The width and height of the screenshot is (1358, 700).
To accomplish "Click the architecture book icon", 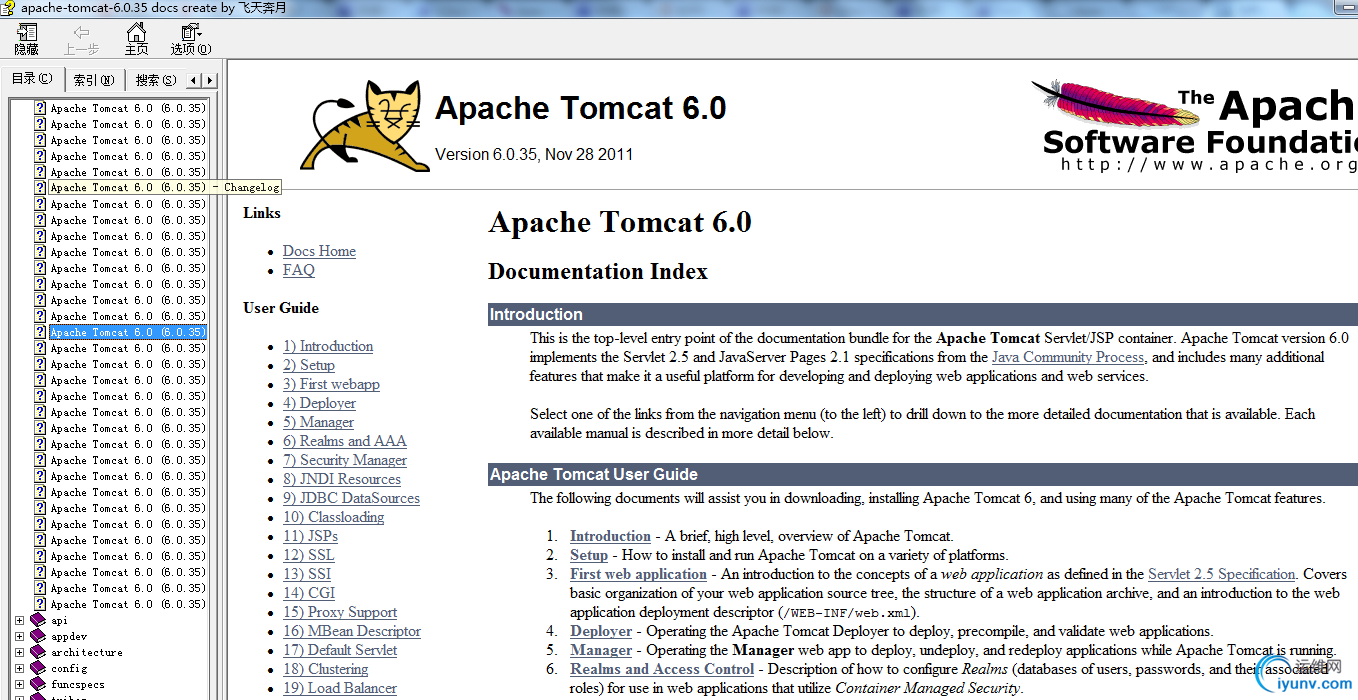I will (x=39, y=653).
